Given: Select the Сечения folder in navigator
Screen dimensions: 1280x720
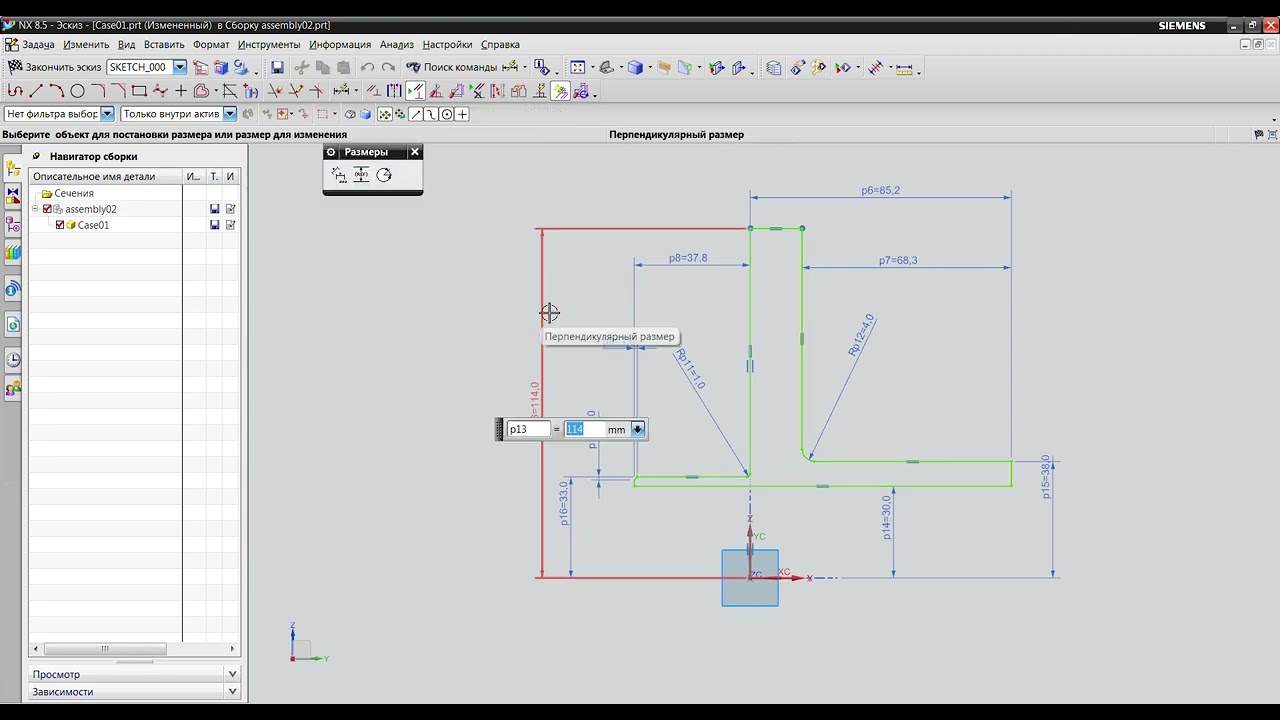Looking at the screenshot, I should tap(74, 193).
